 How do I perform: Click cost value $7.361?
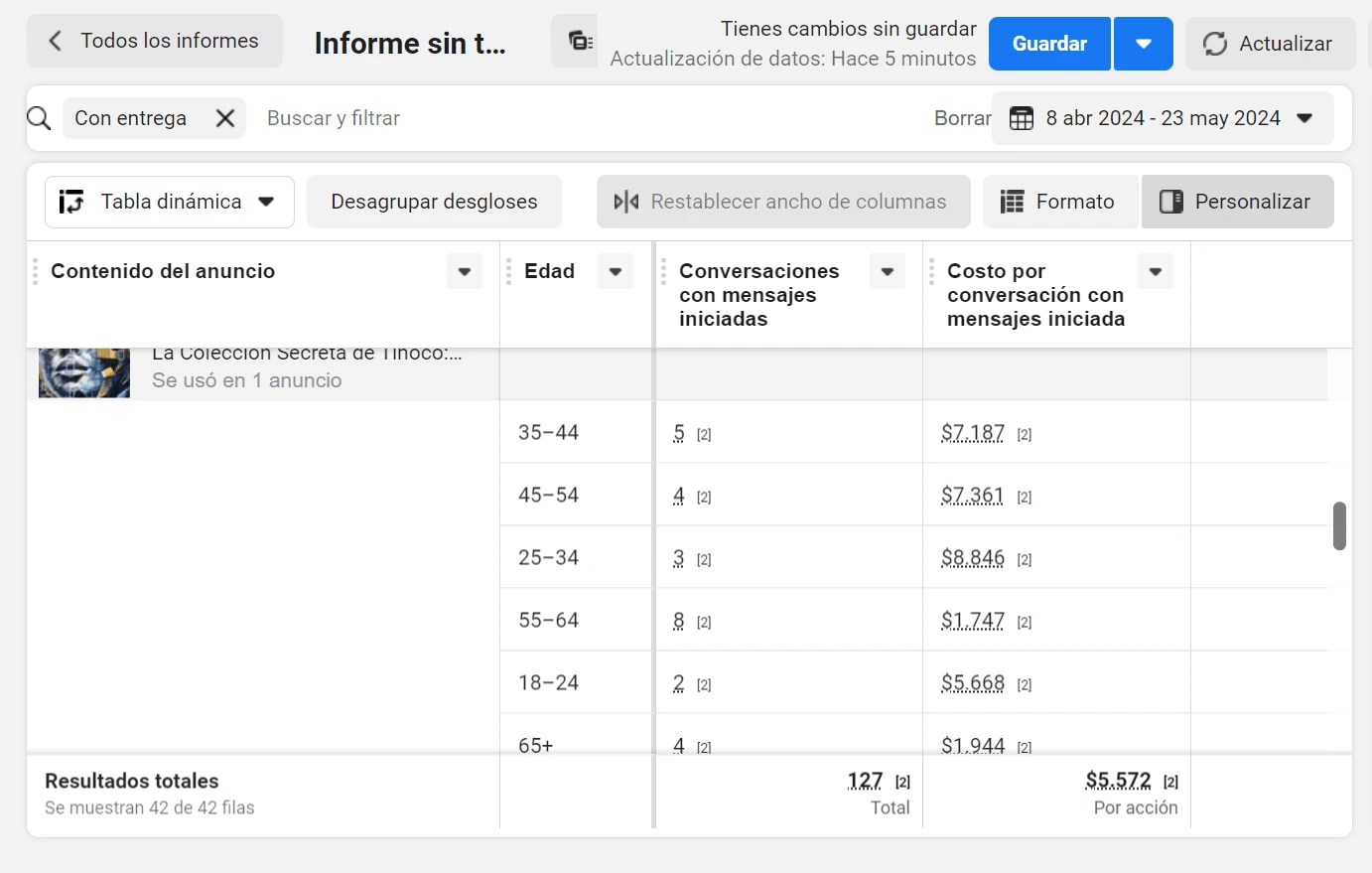973,496
